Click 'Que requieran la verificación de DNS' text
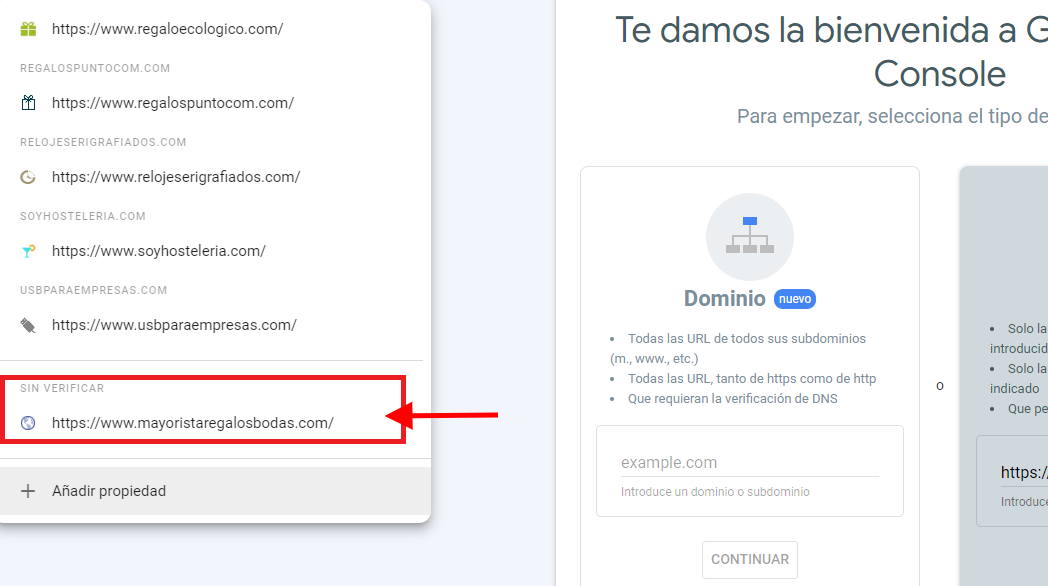 [733, 399]
